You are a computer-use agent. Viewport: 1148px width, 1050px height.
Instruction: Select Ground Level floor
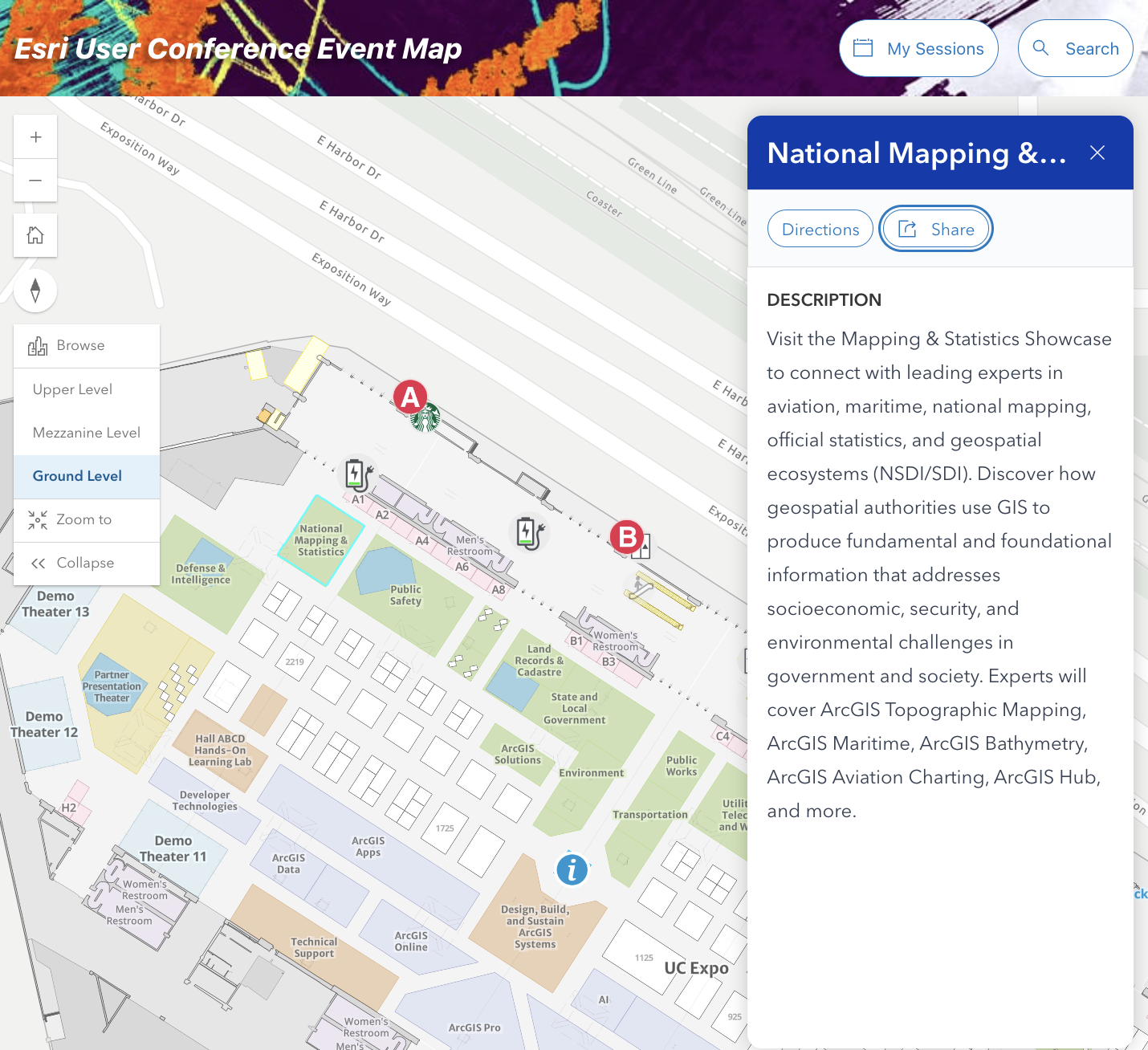pyautogui.click(x=87, y=476)
